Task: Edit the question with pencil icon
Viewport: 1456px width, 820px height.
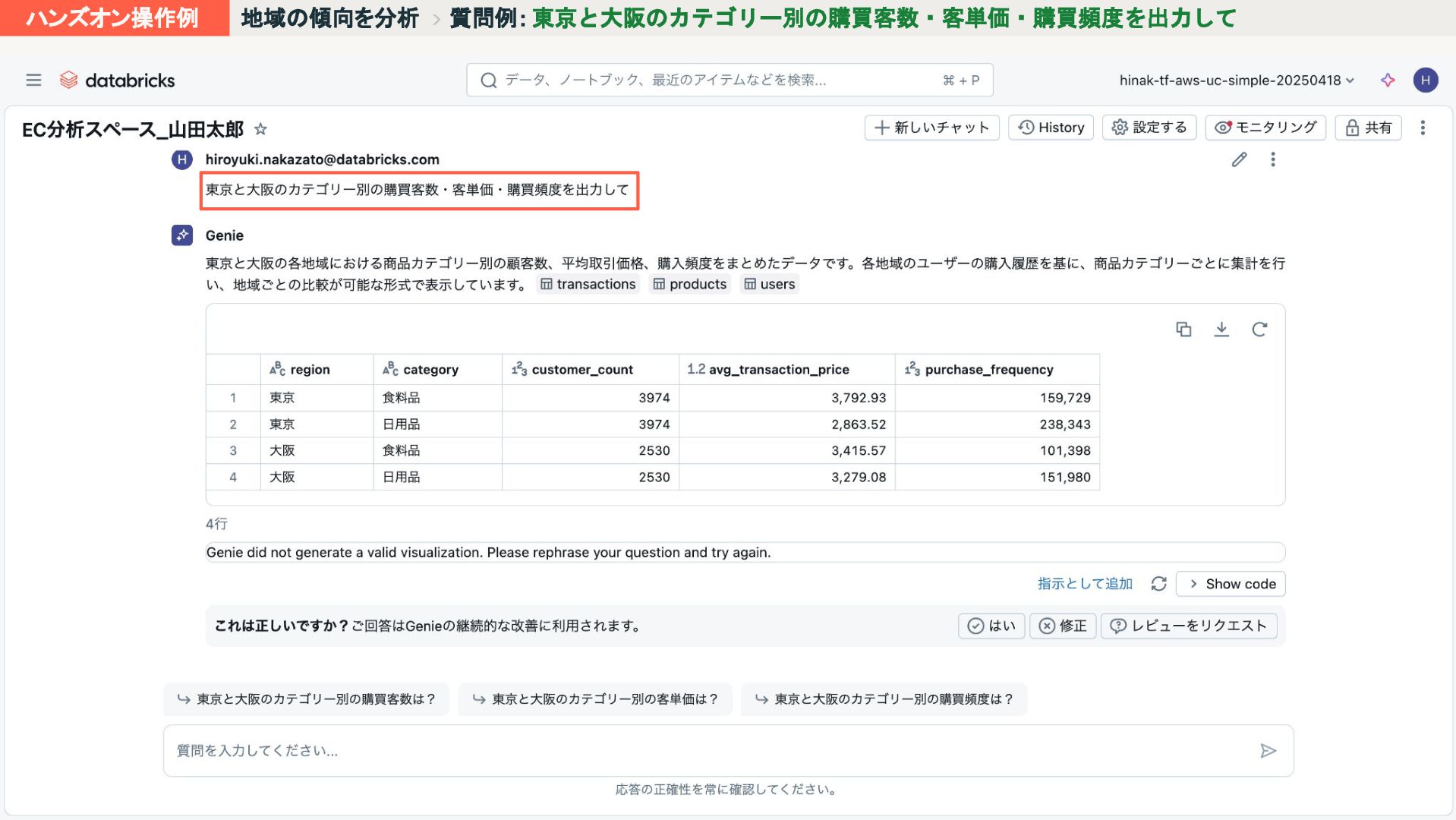Action: (x=1239, y=159)
